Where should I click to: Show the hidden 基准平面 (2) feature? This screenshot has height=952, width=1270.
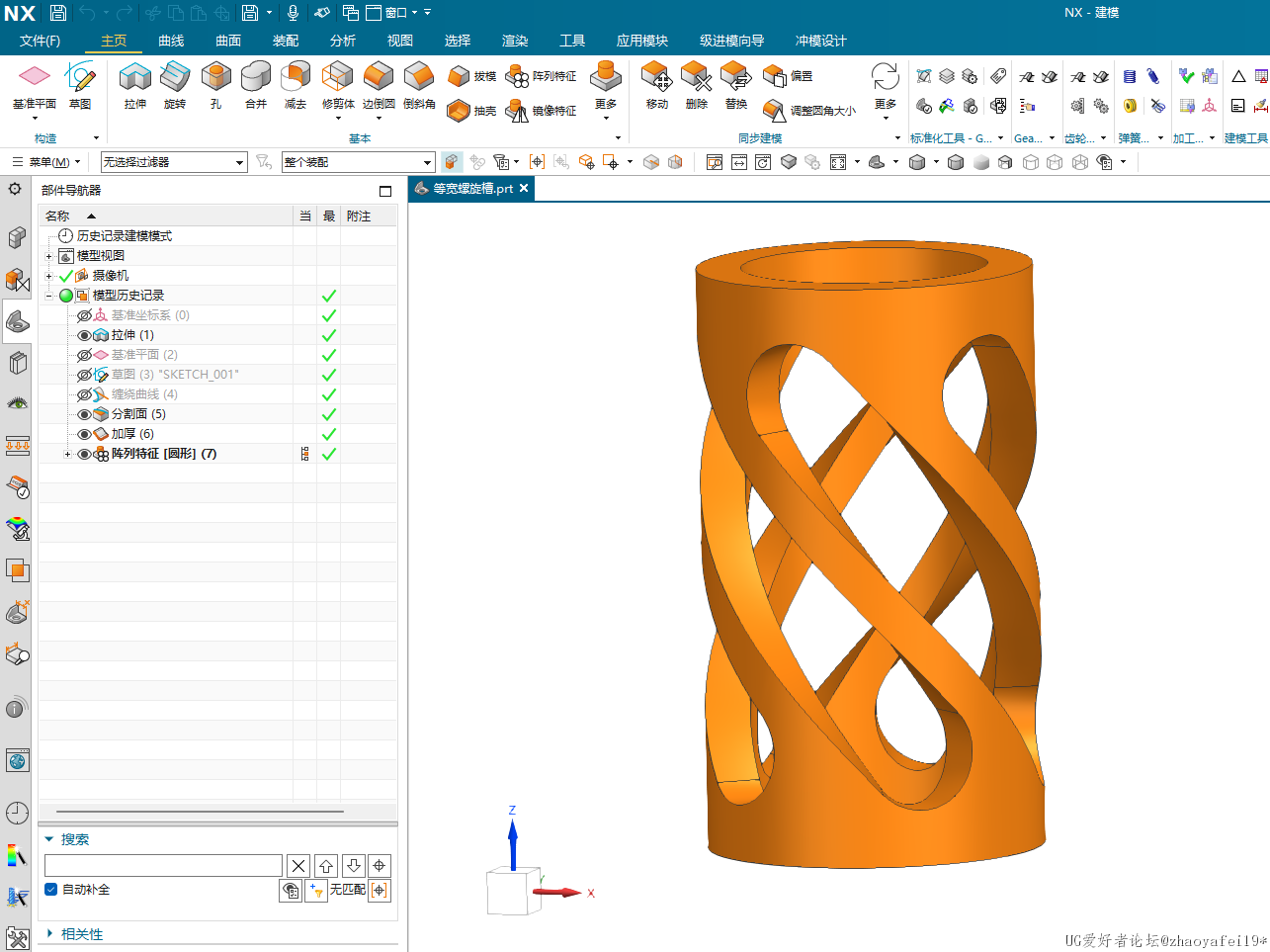tap(84, 355)
